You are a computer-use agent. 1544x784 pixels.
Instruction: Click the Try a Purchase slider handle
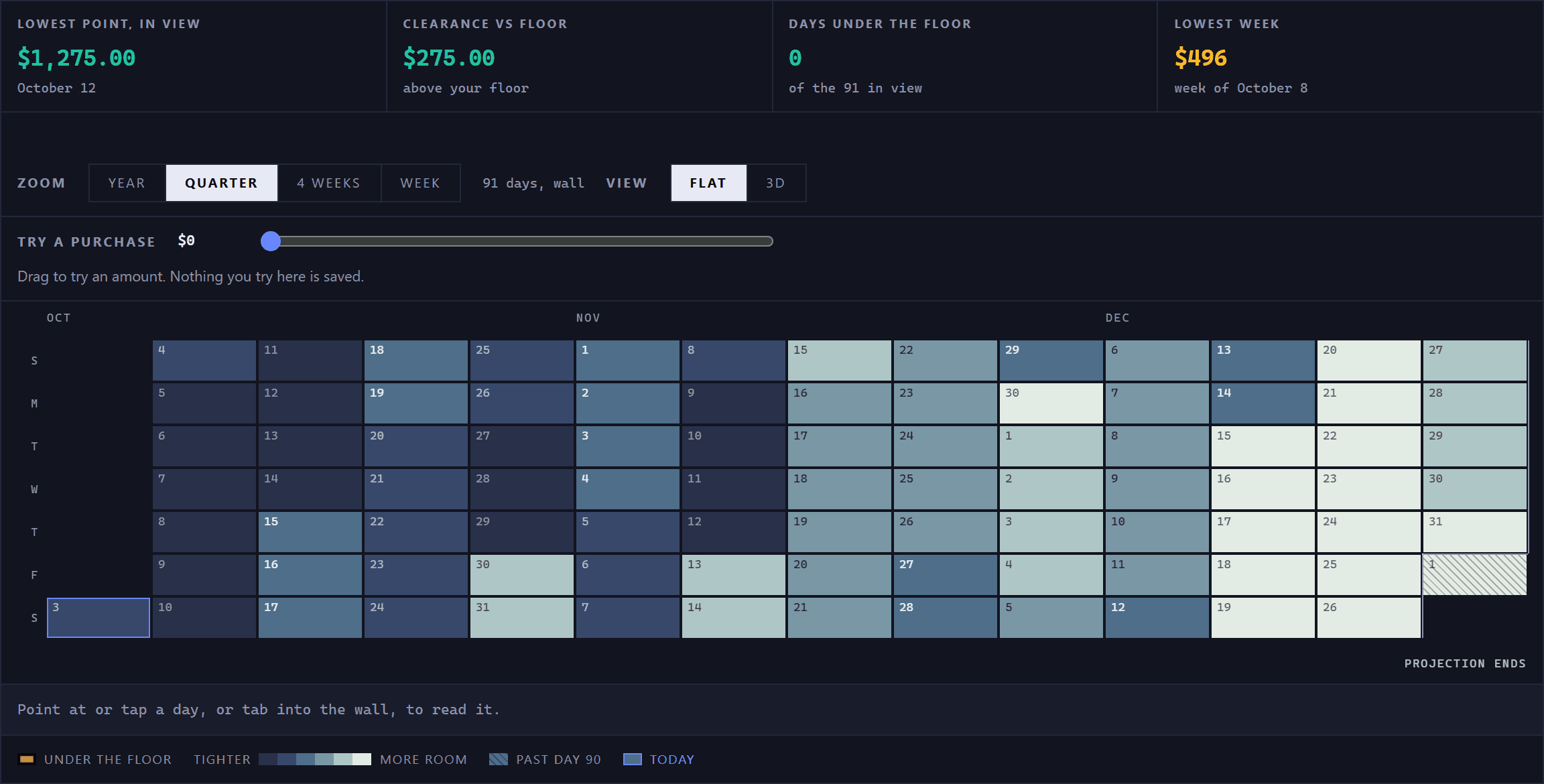[271, 241]
